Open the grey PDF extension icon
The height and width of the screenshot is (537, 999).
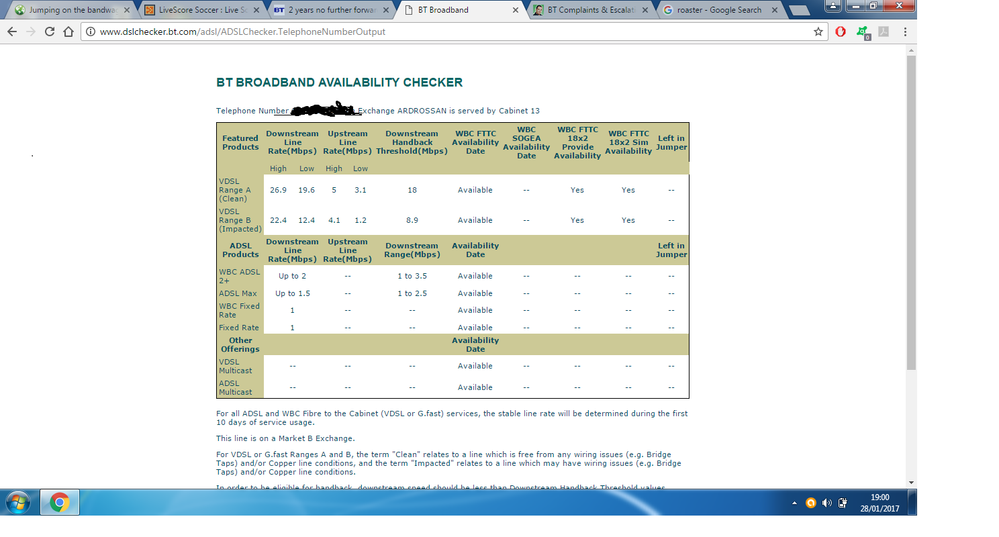(x=883, y=31)
